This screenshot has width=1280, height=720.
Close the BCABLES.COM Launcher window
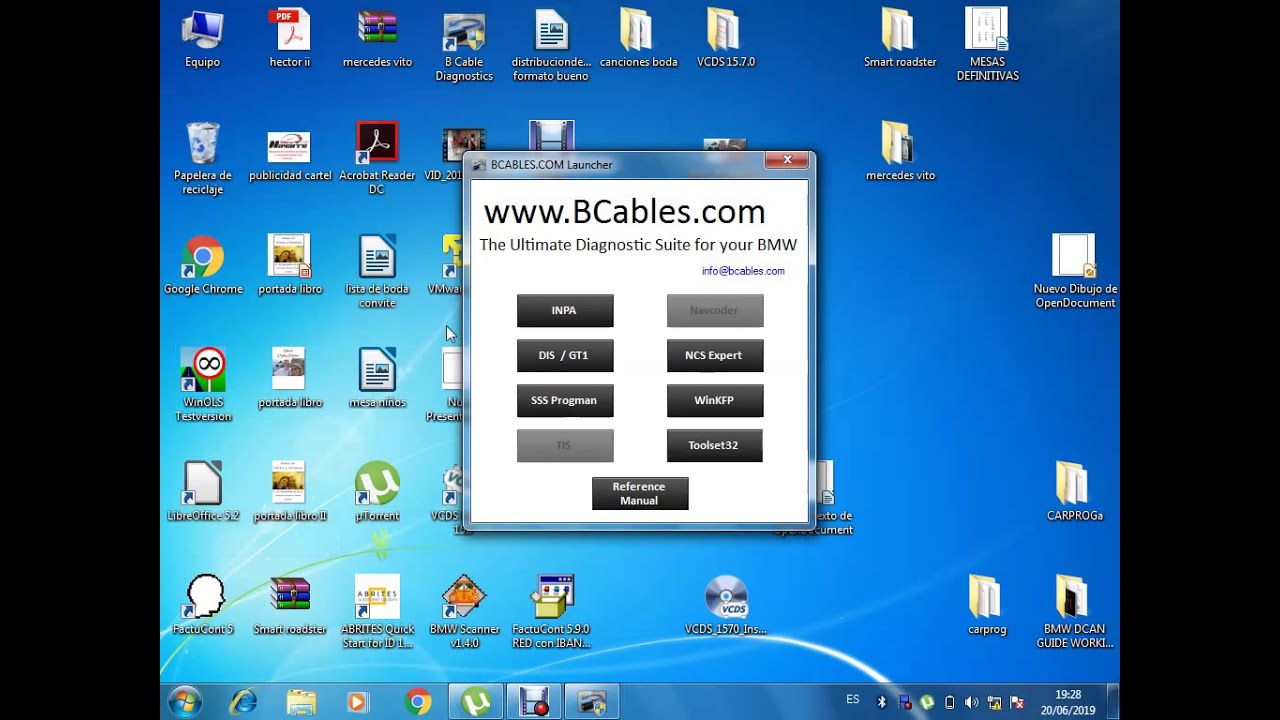click(787, 160)
